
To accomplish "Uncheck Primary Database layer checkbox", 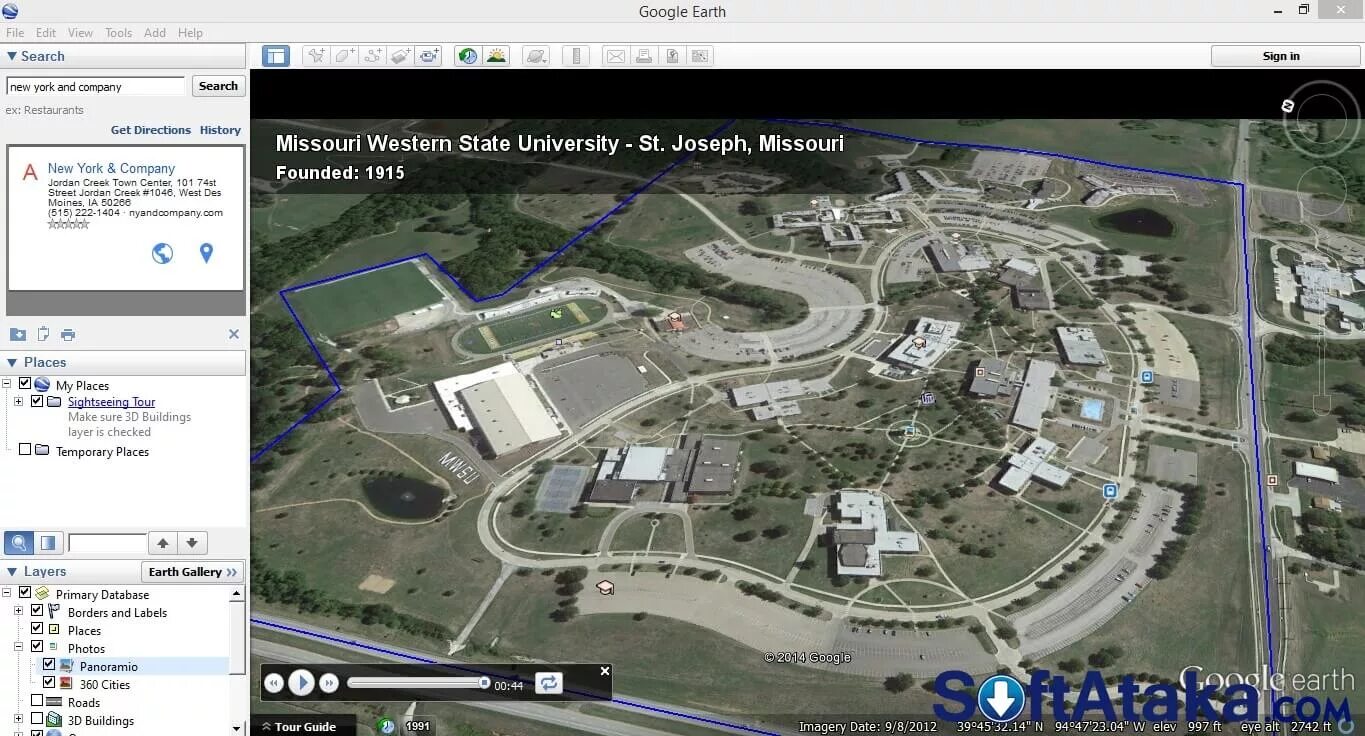I will (25, 593).
